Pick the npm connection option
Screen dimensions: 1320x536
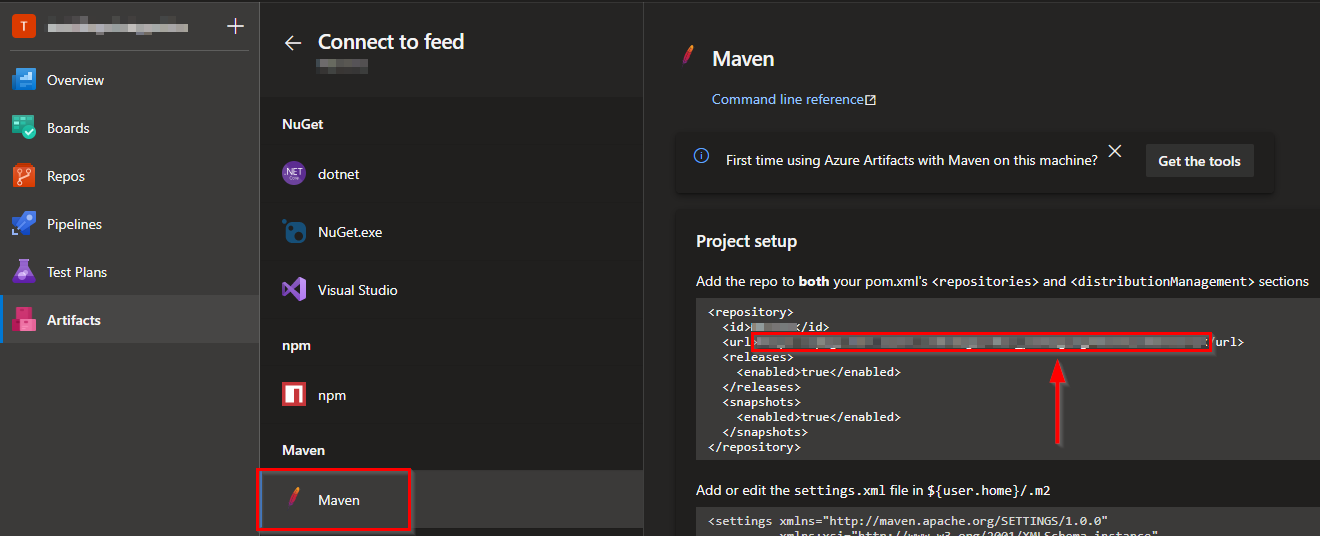coord(331,395)
